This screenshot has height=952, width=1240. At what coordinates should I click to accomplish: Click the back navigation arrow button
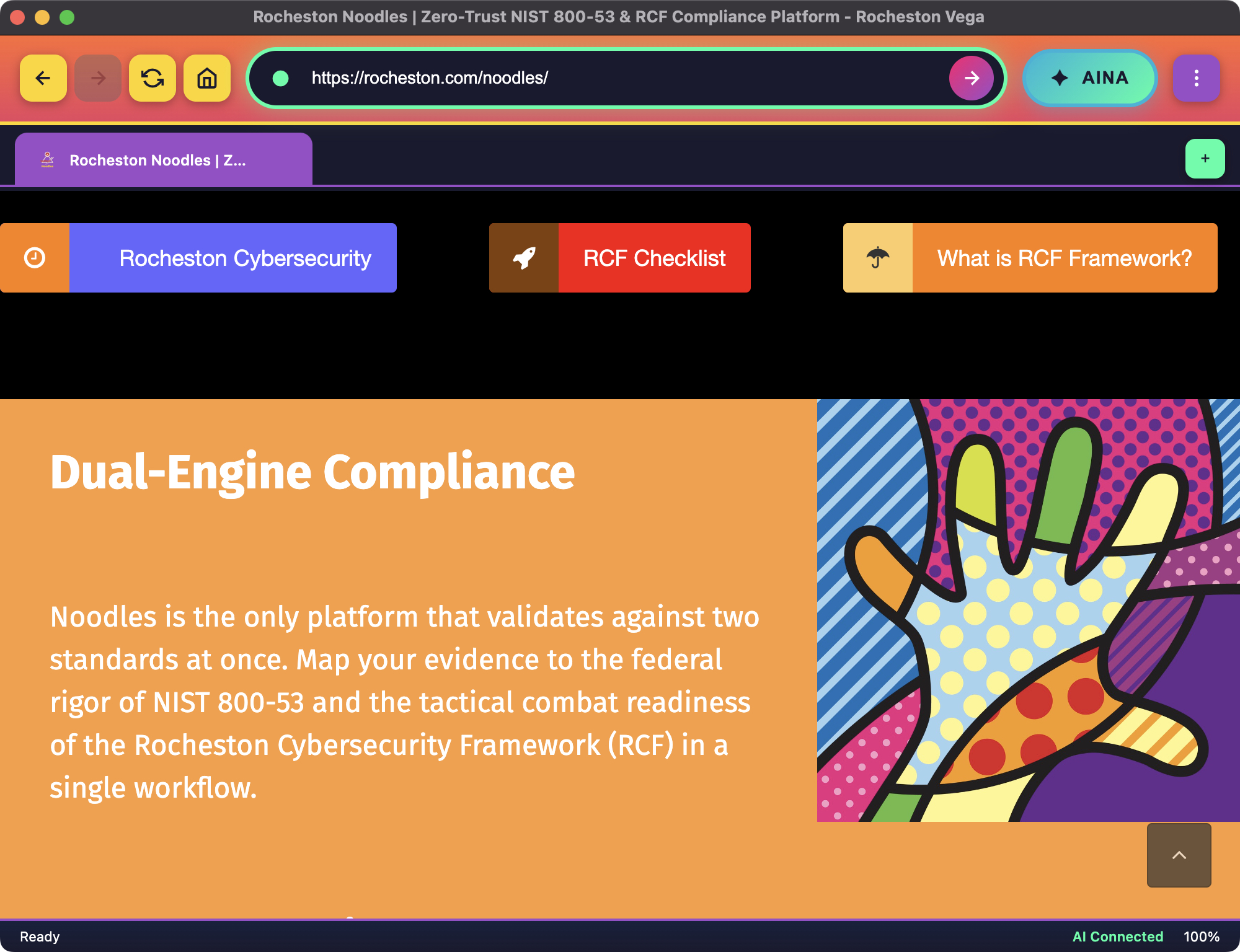[43, 78]
